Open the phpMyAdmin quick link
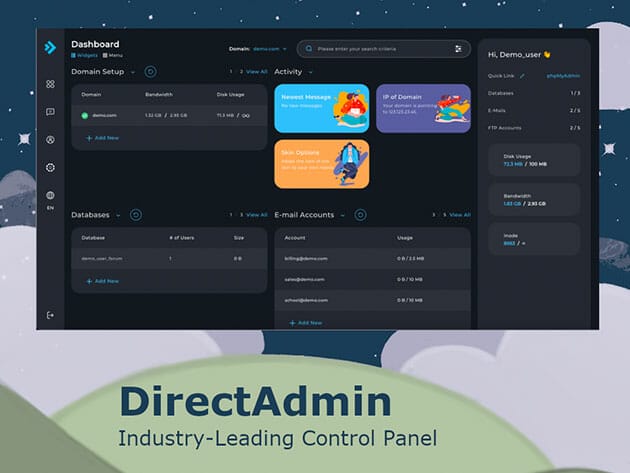630x473 pixels. [563, 75]
